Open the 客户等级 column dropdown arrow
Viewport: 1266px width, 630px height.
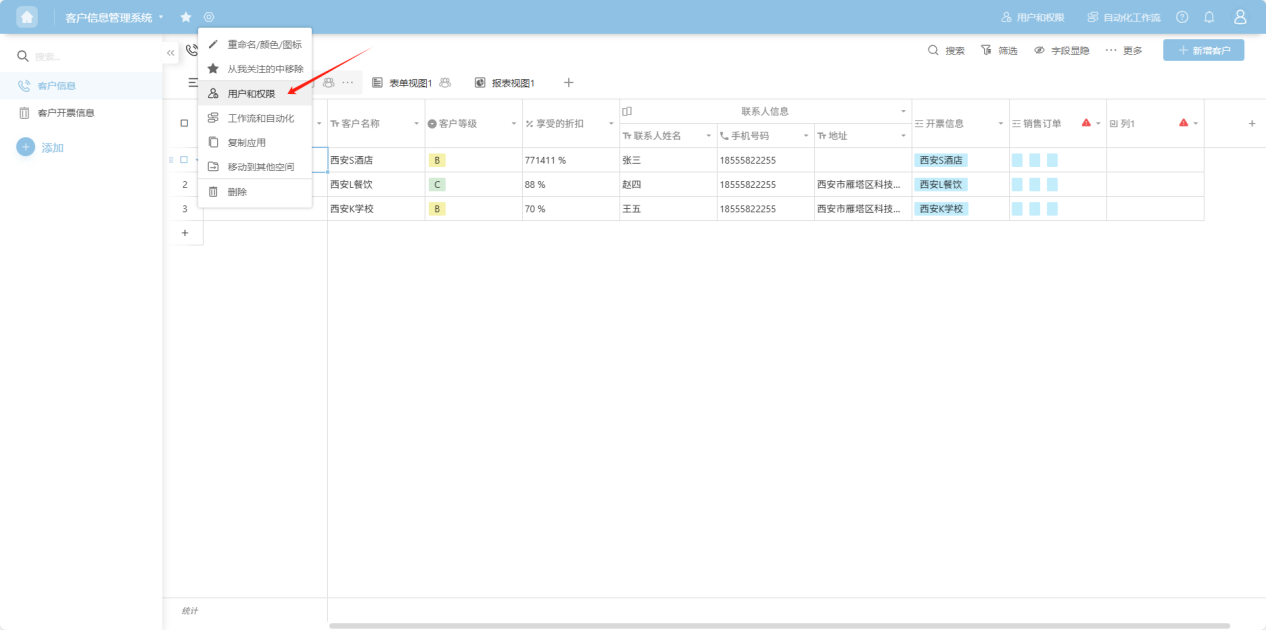514,123
